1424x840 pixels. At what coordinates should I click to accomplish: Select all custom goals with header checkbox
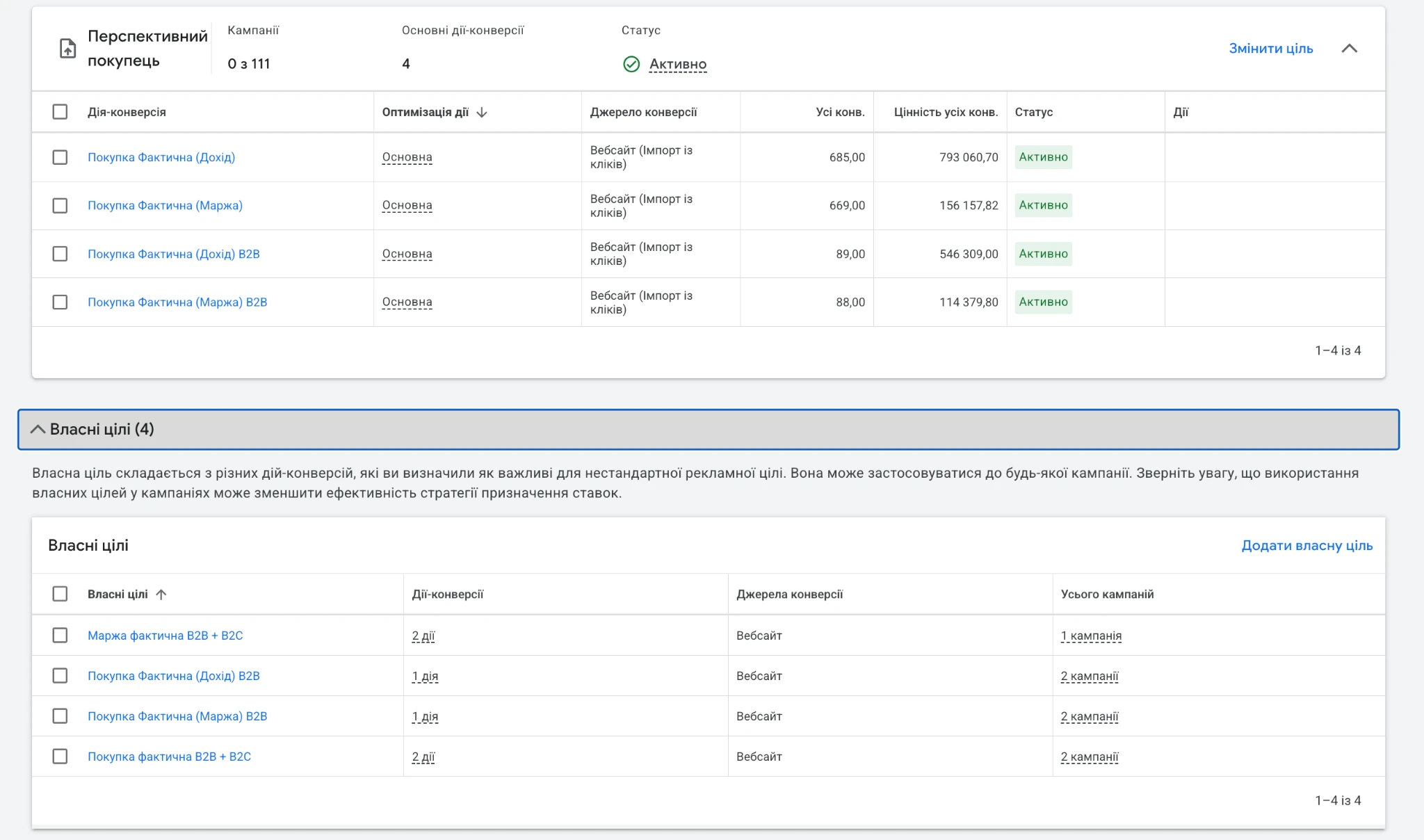pyautogui.click(x=60, y=594)
